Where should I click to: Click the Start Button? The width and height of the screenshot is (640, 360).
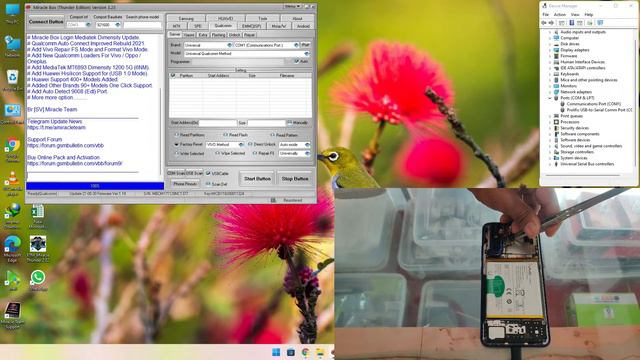click(x=257, y=179)
